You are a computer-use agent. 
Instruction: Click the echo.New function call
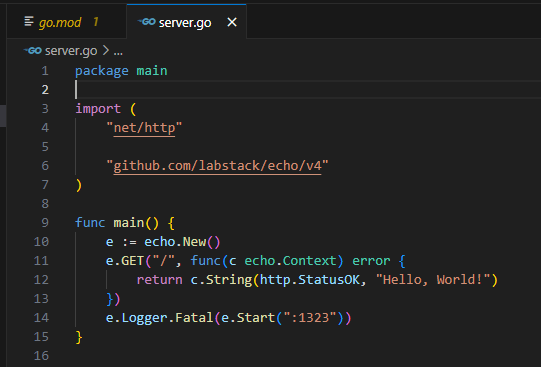click(182, 242)
